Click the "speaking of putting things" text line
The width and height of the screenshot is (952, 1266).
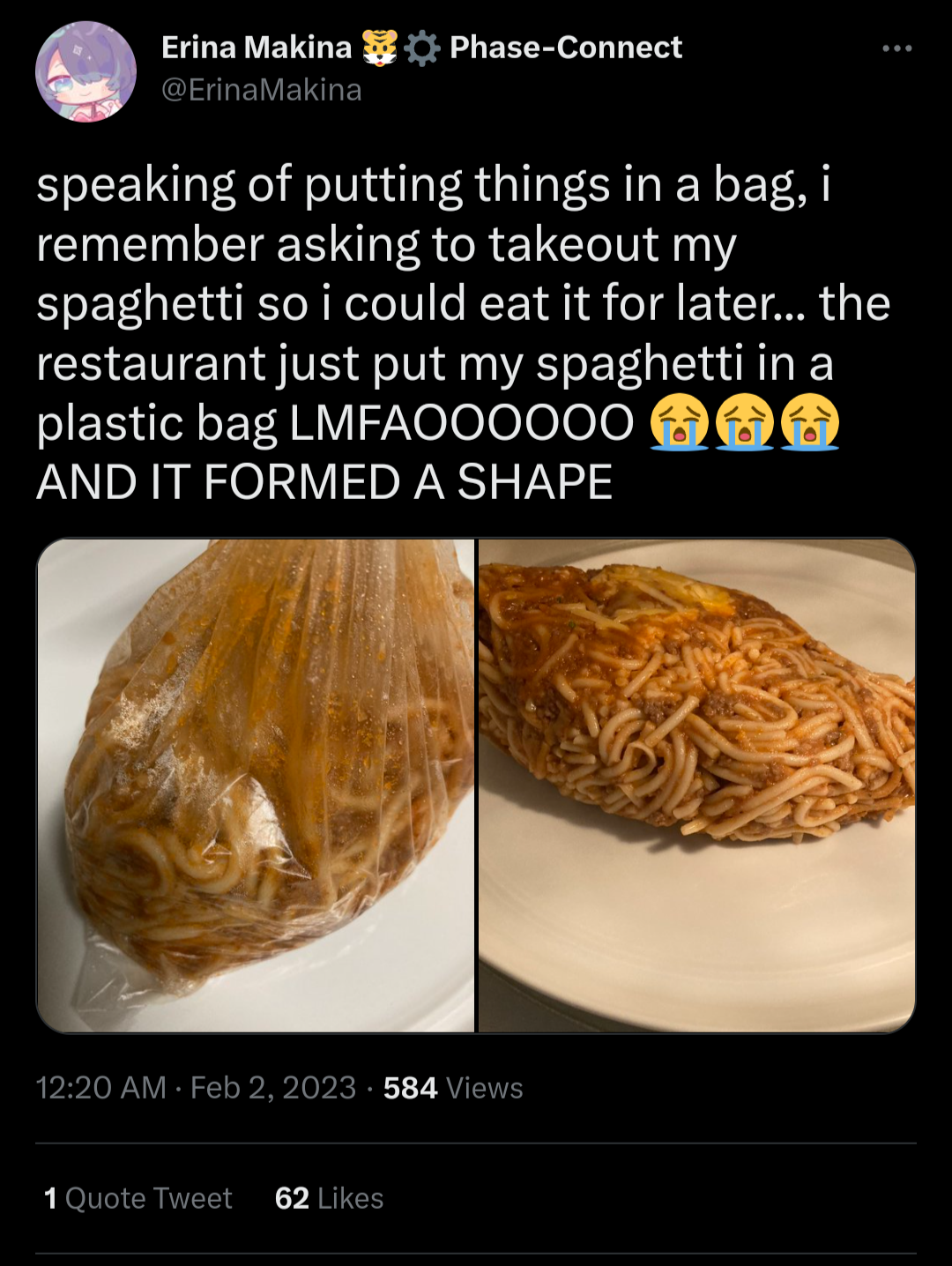coord(434,186)
